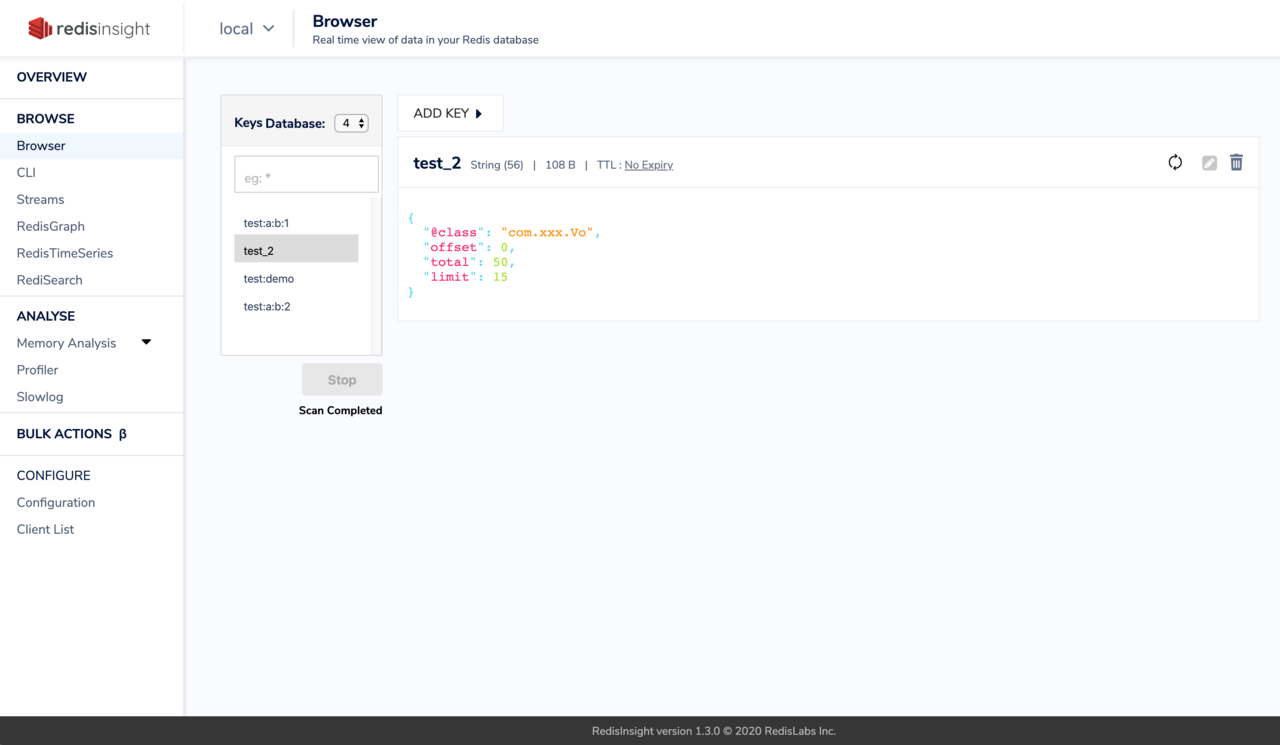Expand the Memory Analysis submenu arrow

click(146, 342)
